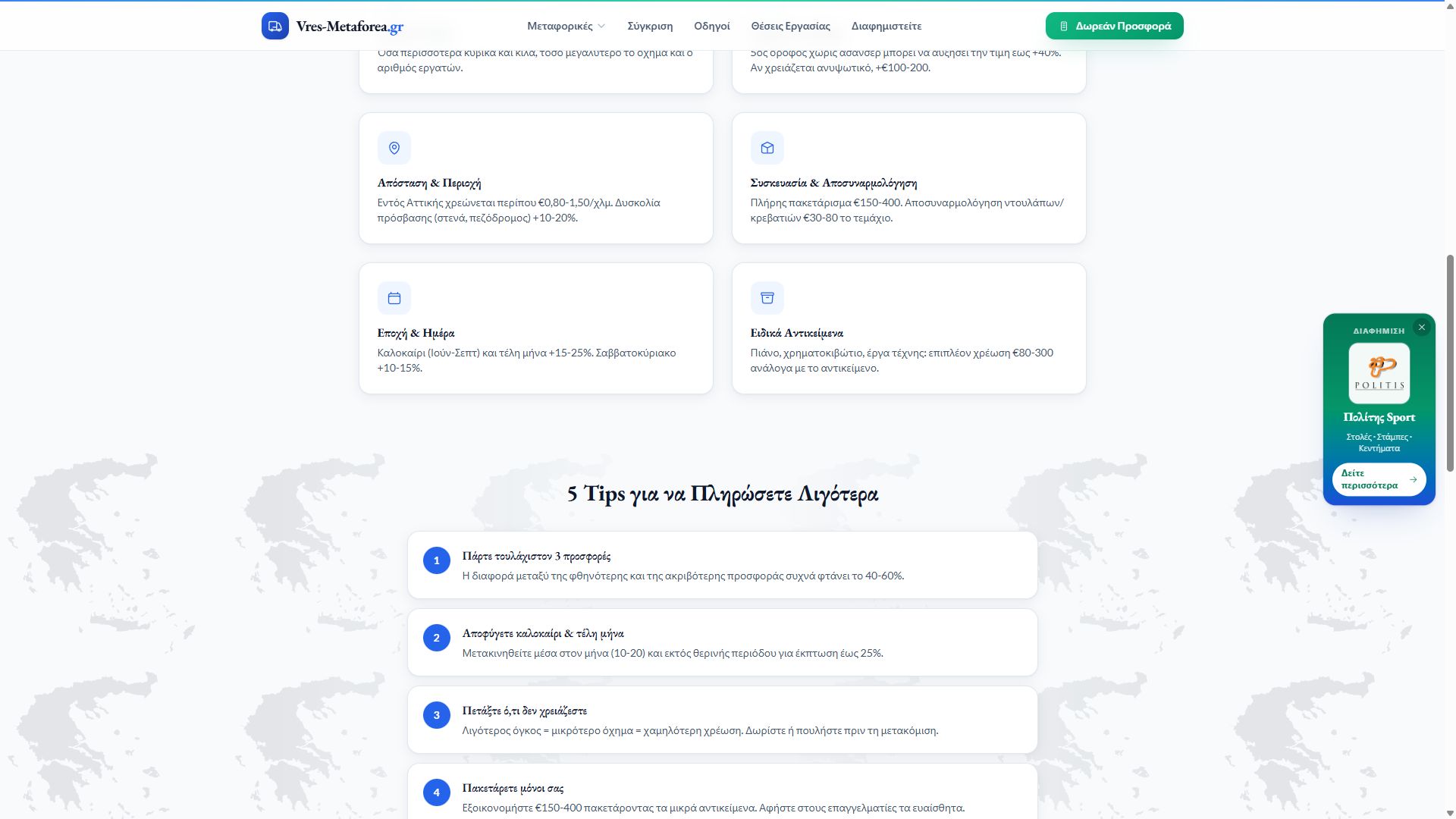Select the Συσκευασία & Αποσυναρμολόγηση heading
The width and height of the screenshot is (1456, 819).
(833, 183)
